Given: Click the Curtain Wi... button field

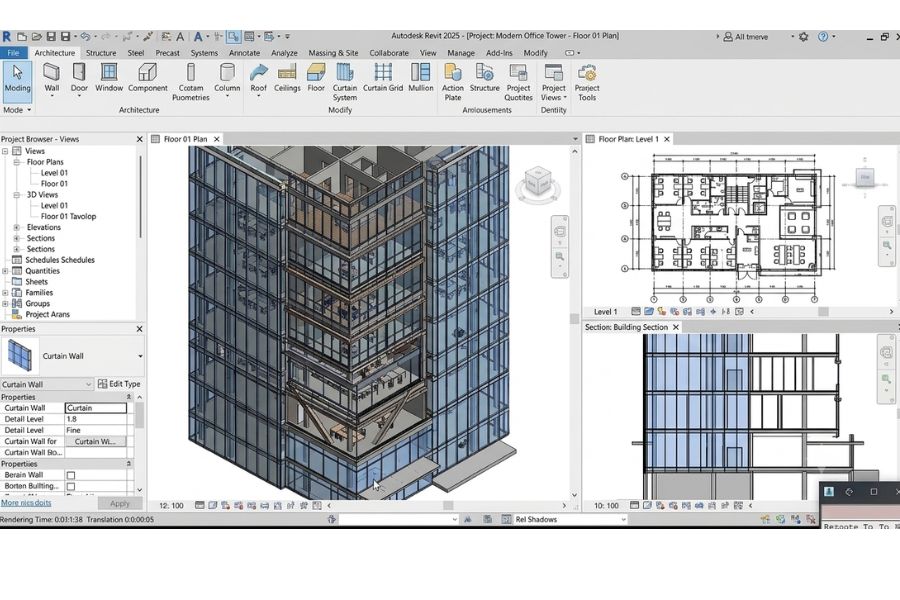Looking at the screenshot, I should tap(95, 442).
